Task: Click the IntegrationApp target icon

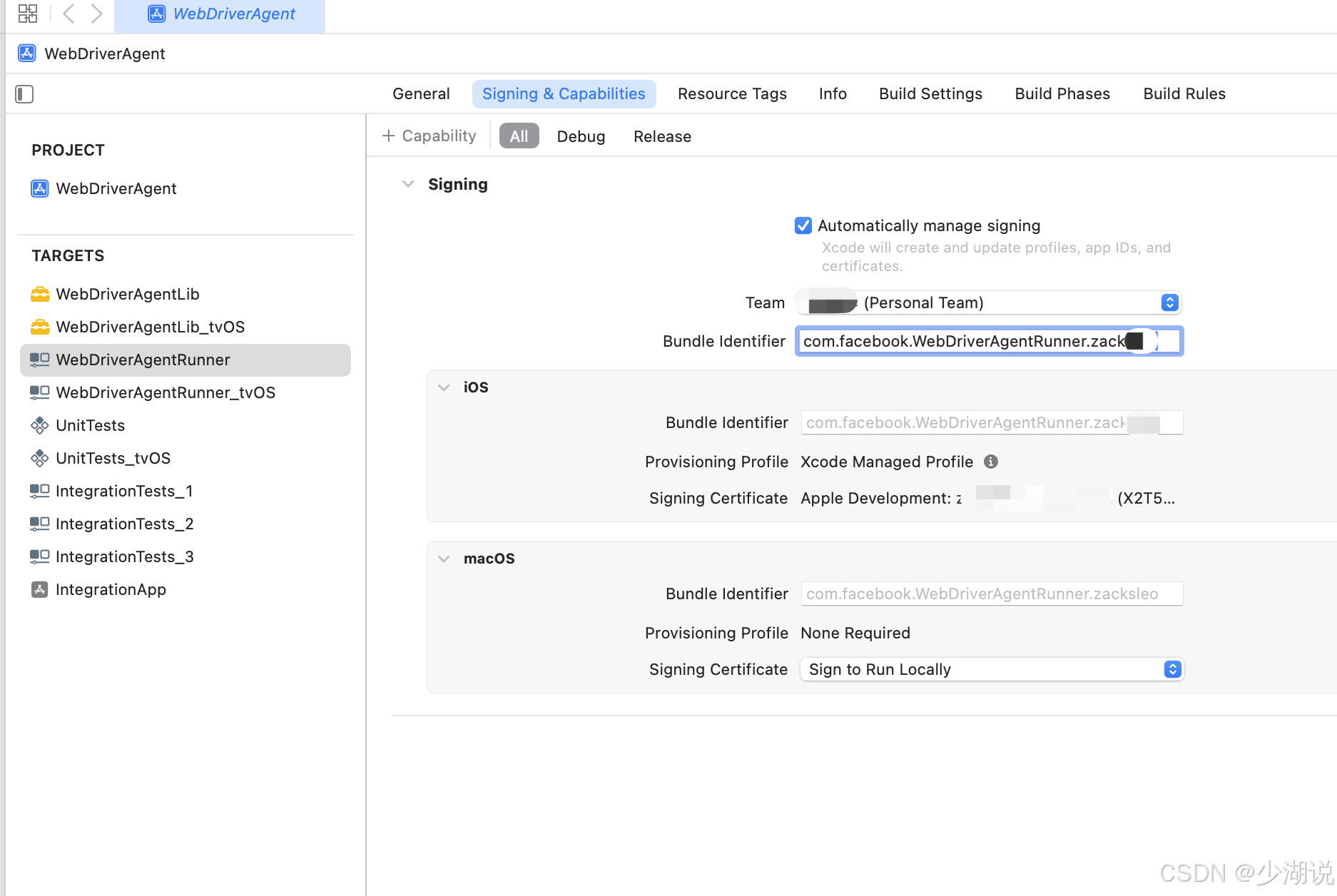Action: (40, 589)
